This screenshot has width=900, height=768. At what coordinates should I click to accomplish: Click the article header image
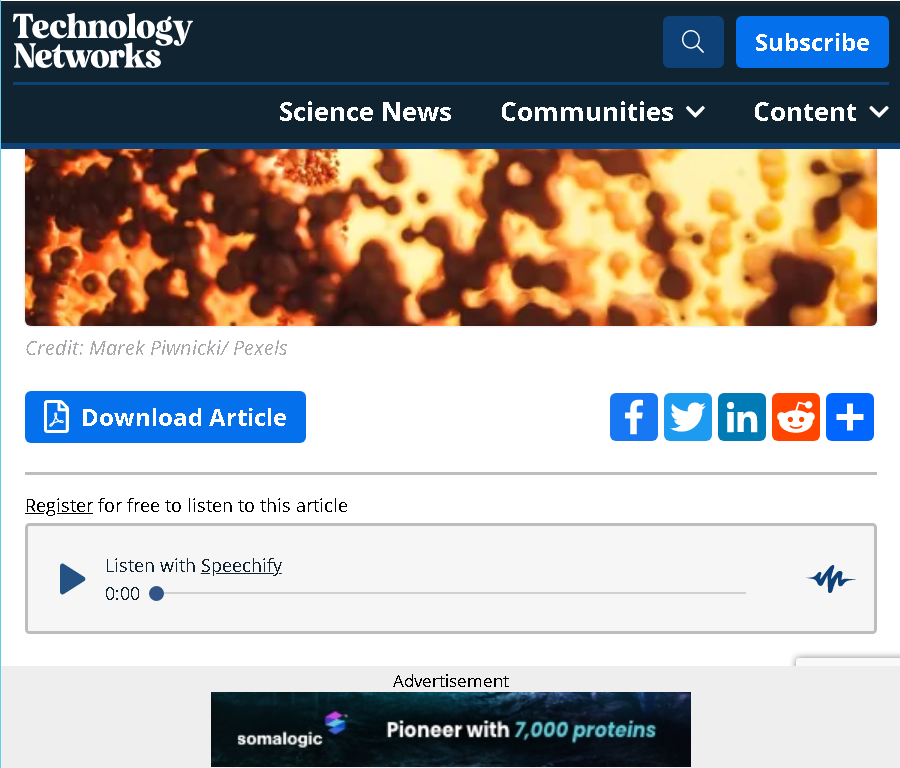(451, 237)
